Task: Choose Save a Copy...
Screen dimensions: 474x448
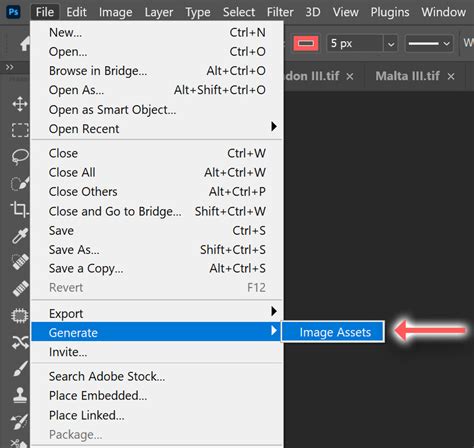Action: coord(157,268)
